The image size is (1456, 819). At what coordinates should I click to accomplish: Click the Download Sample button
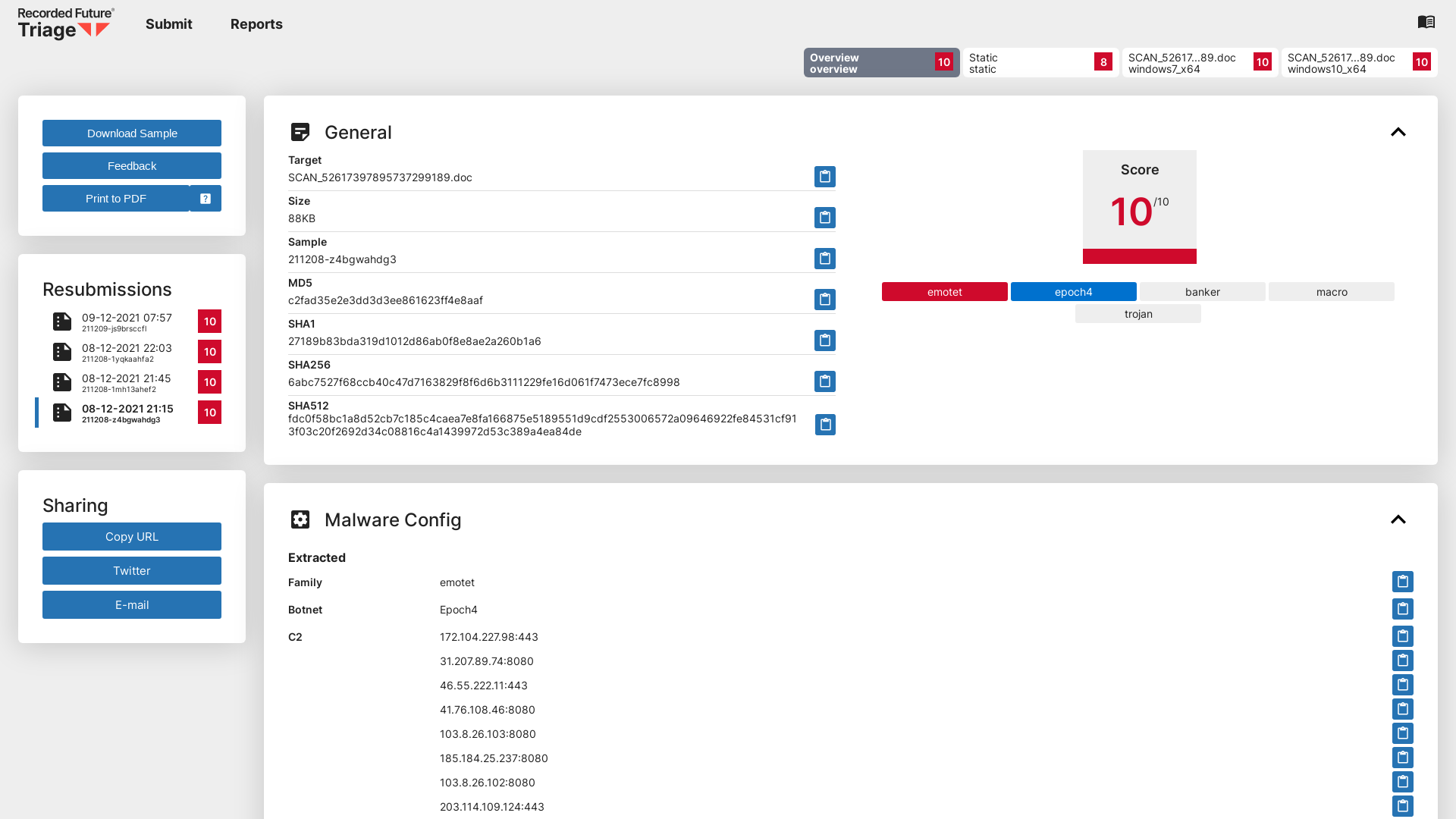click(x=132, y=133)
